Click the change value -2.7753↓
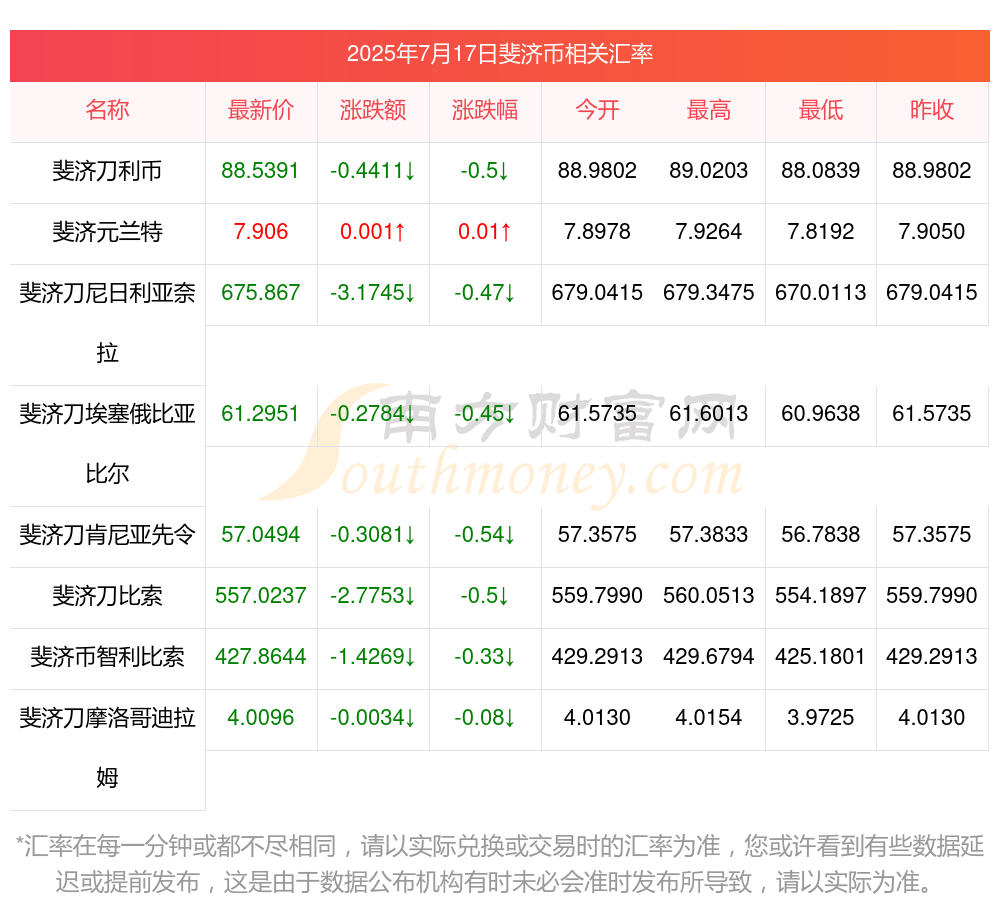This screenshot has width=1000, height=913. tap(373, 595)
